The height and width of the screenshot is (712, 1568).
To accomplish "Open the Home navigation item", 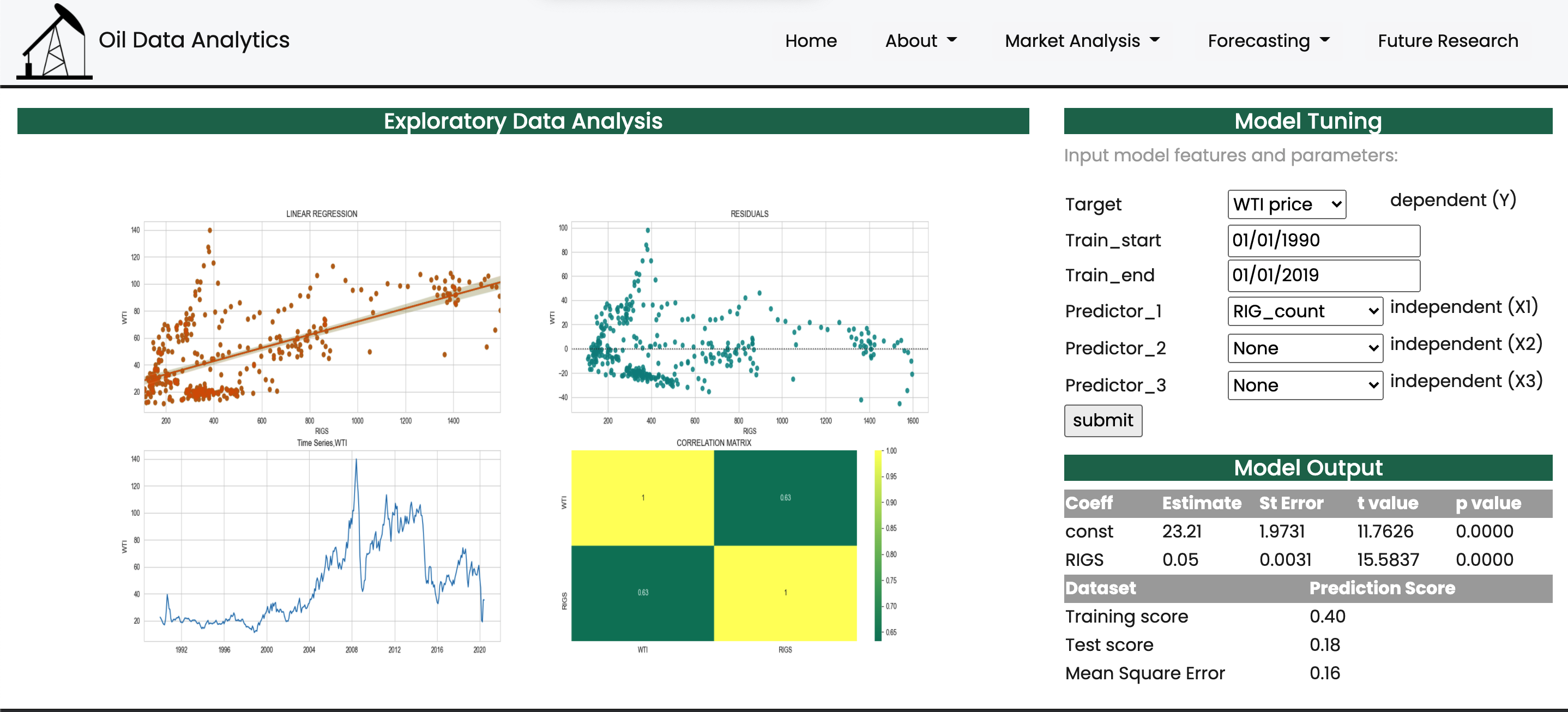I will pyautogui.click(x=810, y=41).
